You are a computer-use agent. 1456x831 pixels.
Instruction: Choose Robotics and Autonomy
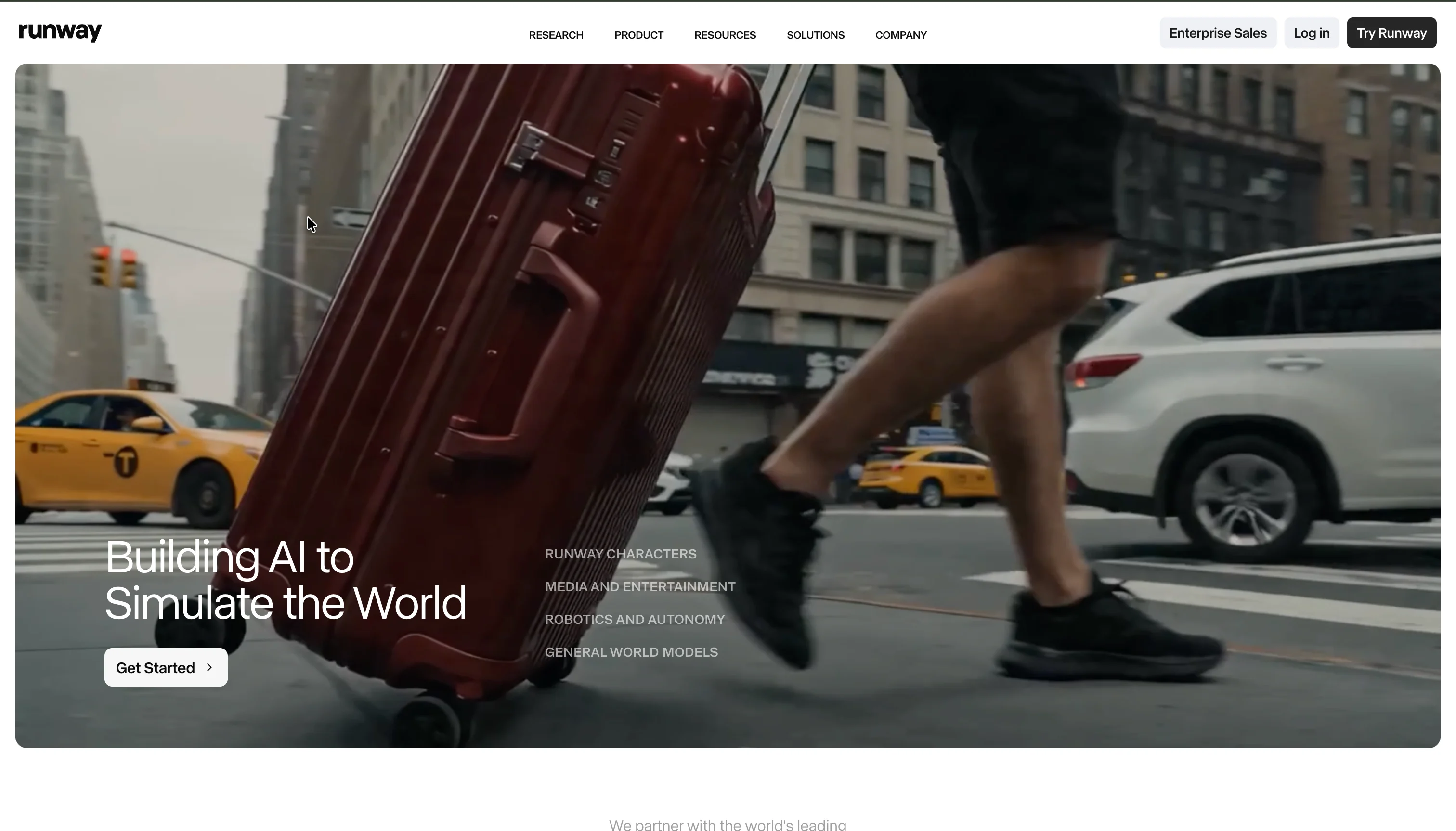[634, 619]
